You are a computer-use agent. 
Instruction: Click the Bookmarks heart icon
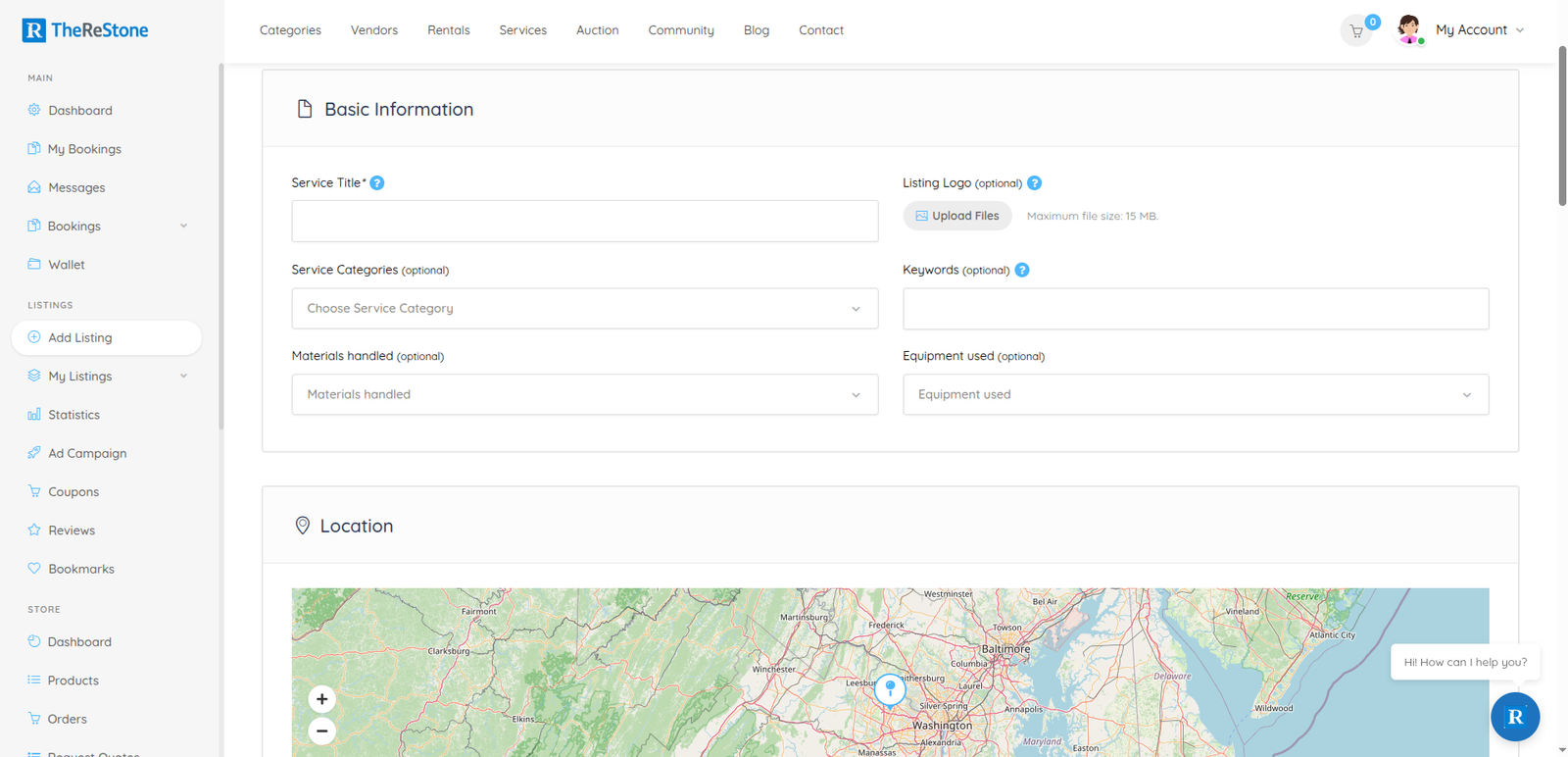[x=34, y=568]
